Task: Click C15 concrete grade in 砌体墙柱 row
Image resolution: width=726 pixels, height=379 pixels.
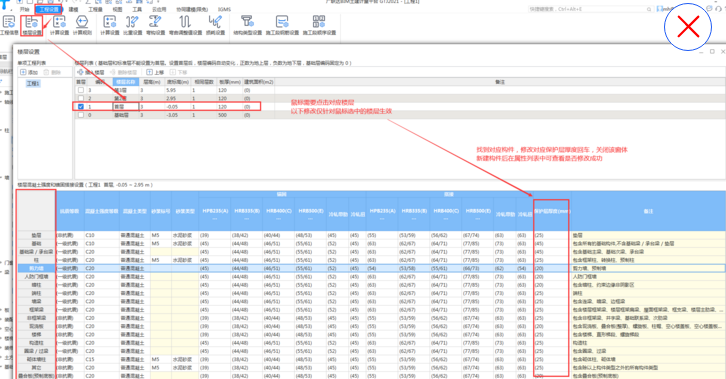Action: [101, 360]
